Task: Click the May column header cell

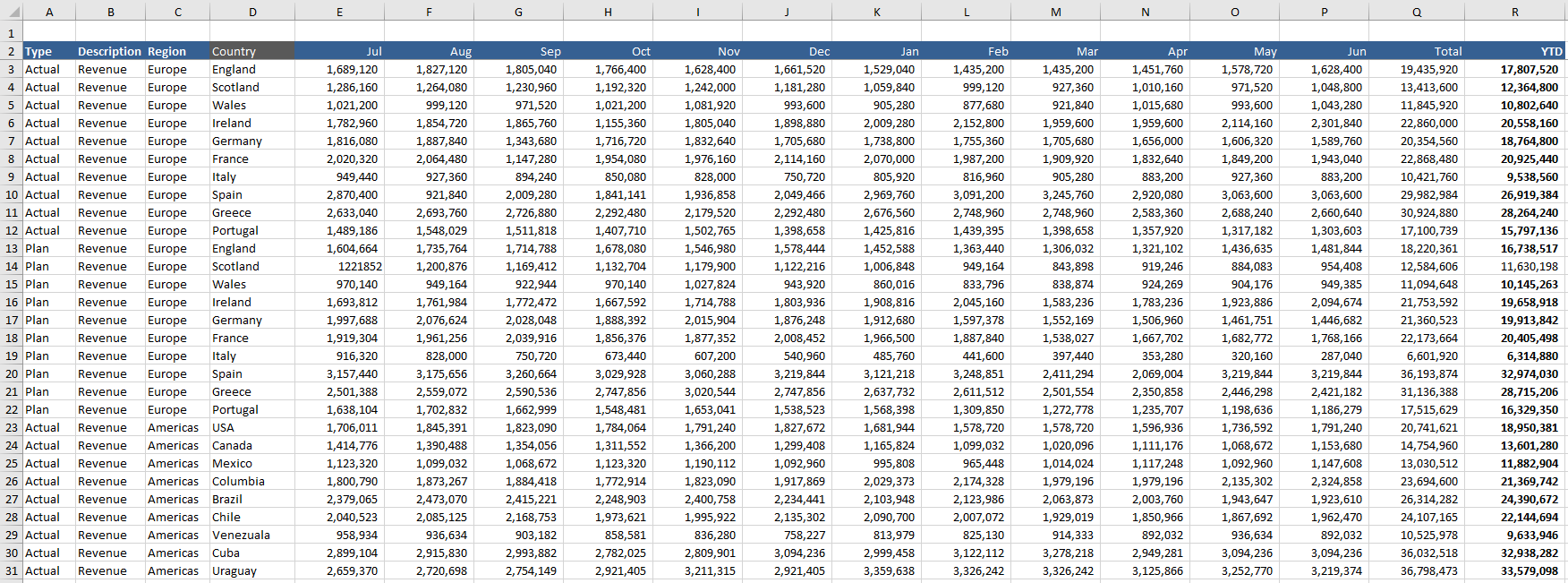Action: 1234,51
